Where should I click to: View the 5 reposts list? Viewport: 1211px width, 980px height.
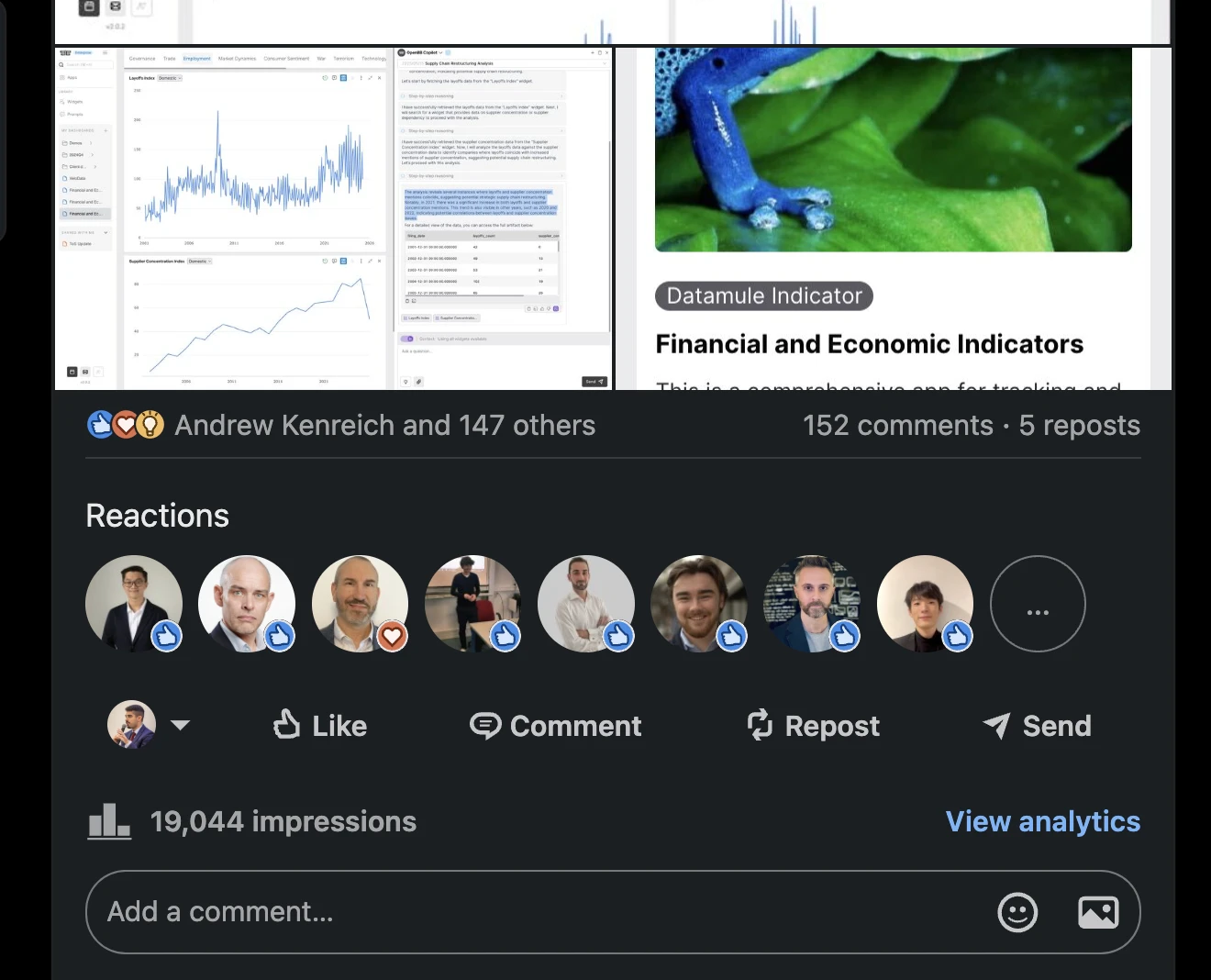click(1080, 425)
